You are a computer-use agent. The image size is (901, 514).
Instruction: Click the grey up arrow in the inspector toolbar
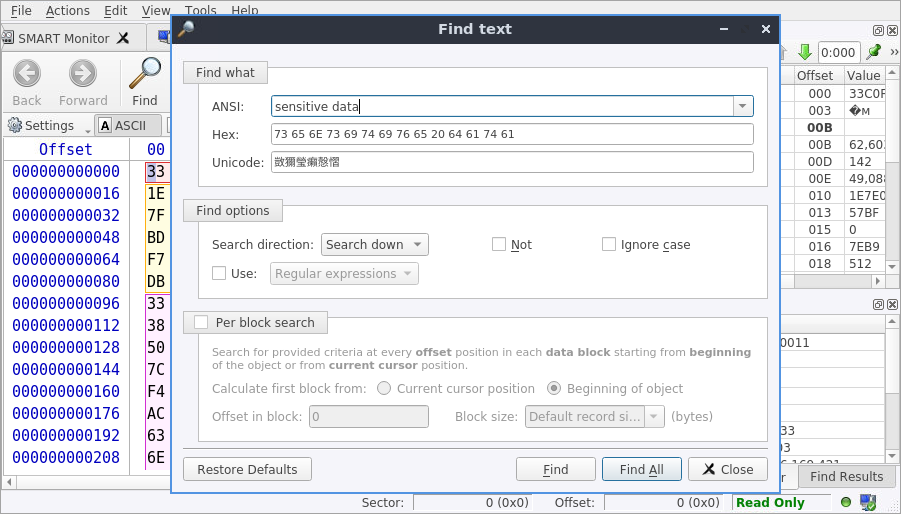click(784, 52)
